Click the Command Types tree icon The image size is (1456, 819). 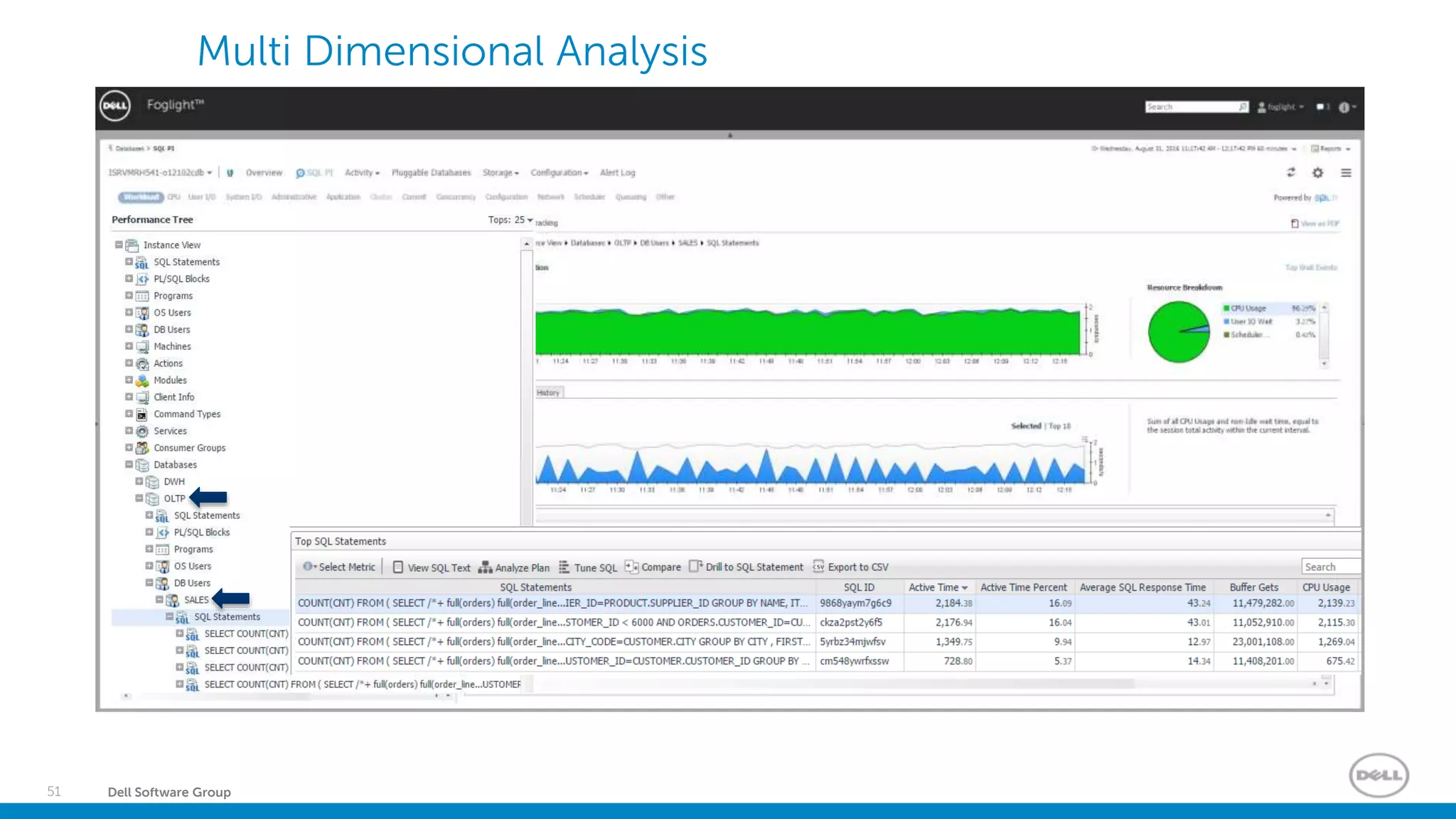[142, 414]
